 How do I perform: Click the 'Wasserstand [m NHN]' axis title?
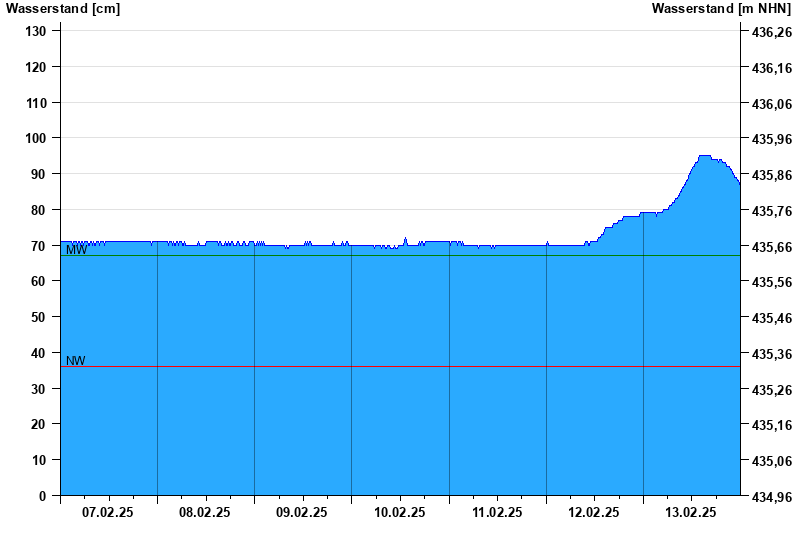point(720,9)
